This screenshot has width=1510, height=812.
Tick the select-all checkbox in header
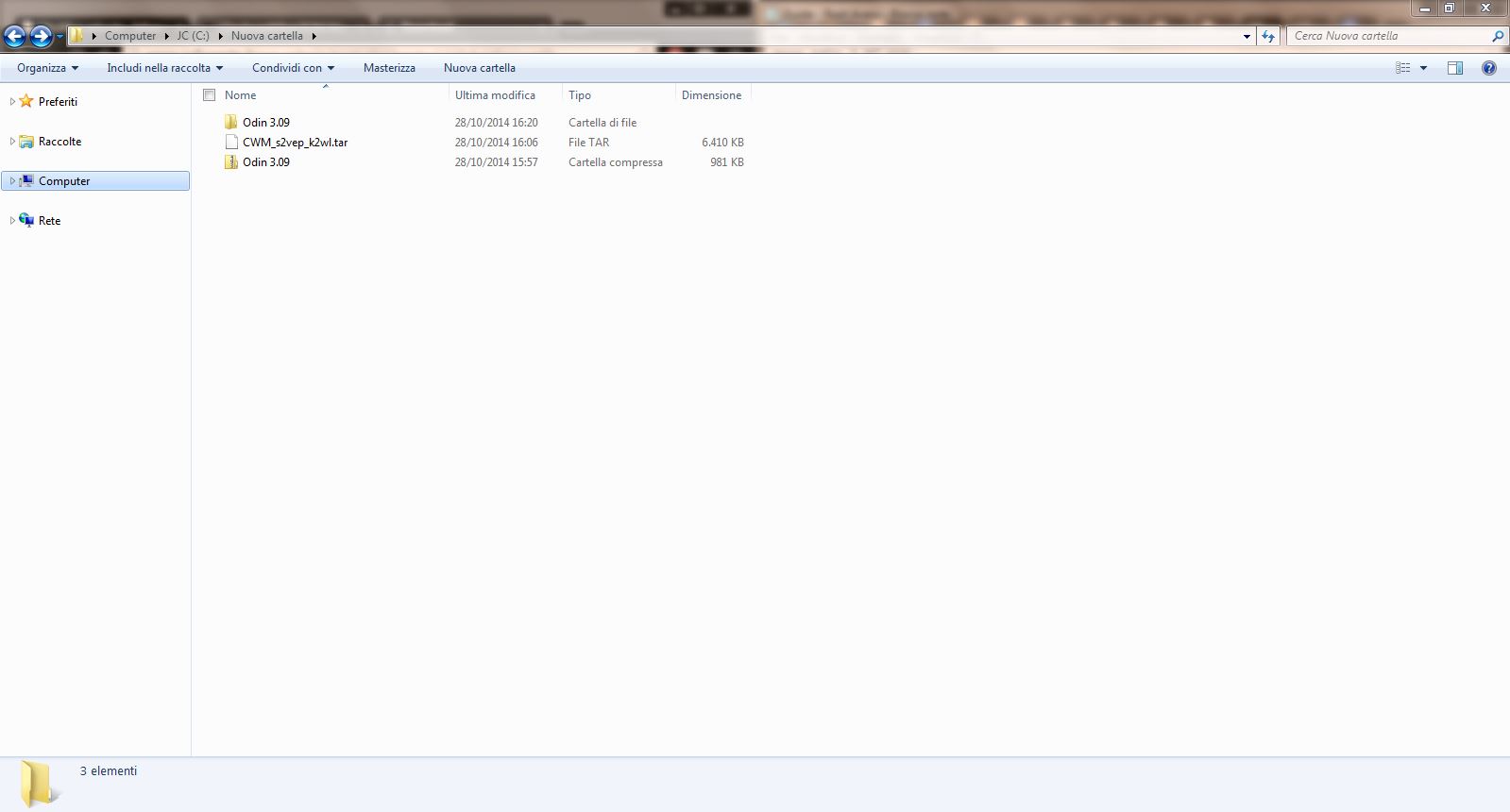[x=210, y=95]
